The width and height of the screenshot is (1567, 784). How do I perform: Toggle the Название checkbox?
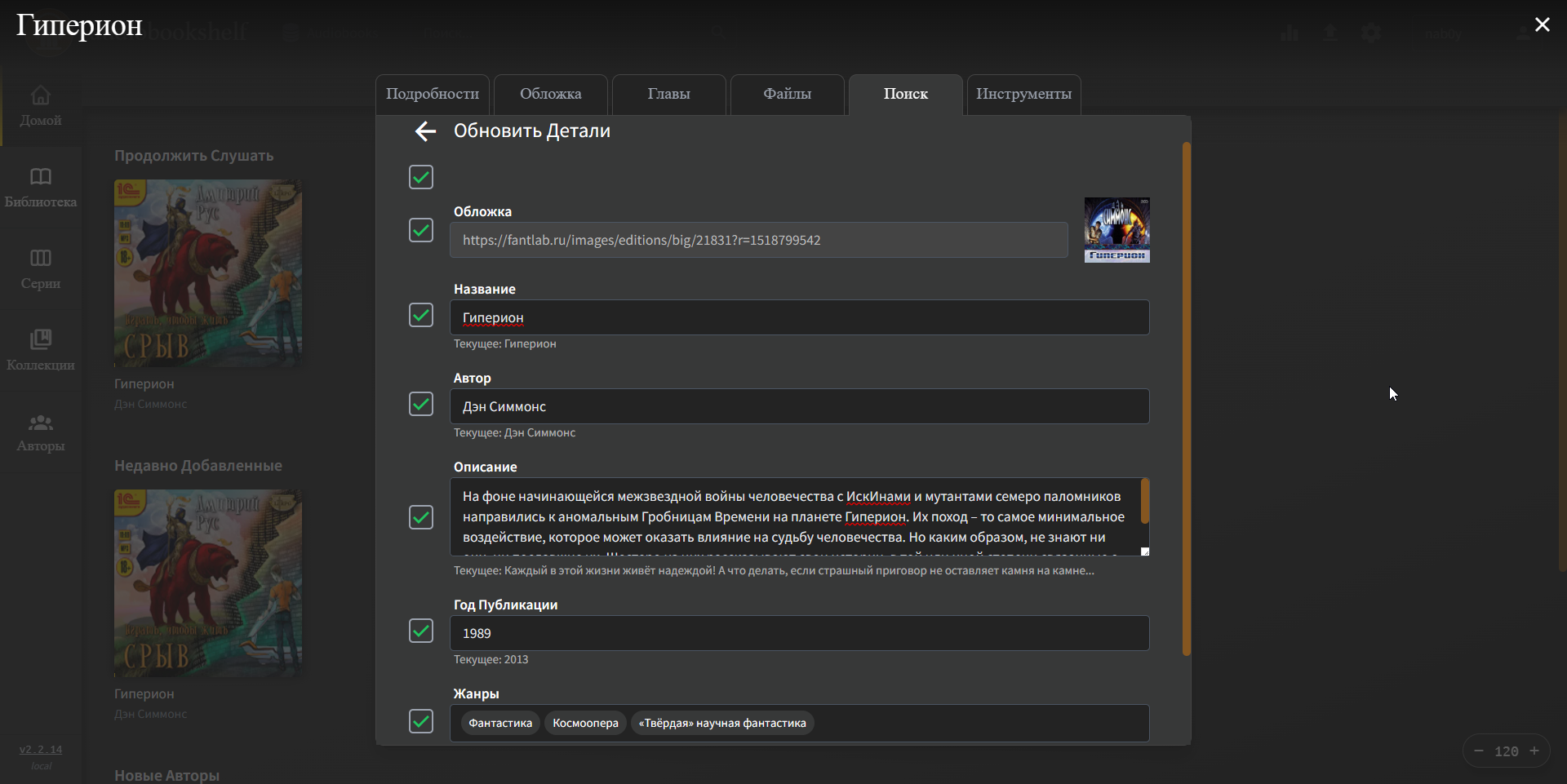click(x=421, y=315)
